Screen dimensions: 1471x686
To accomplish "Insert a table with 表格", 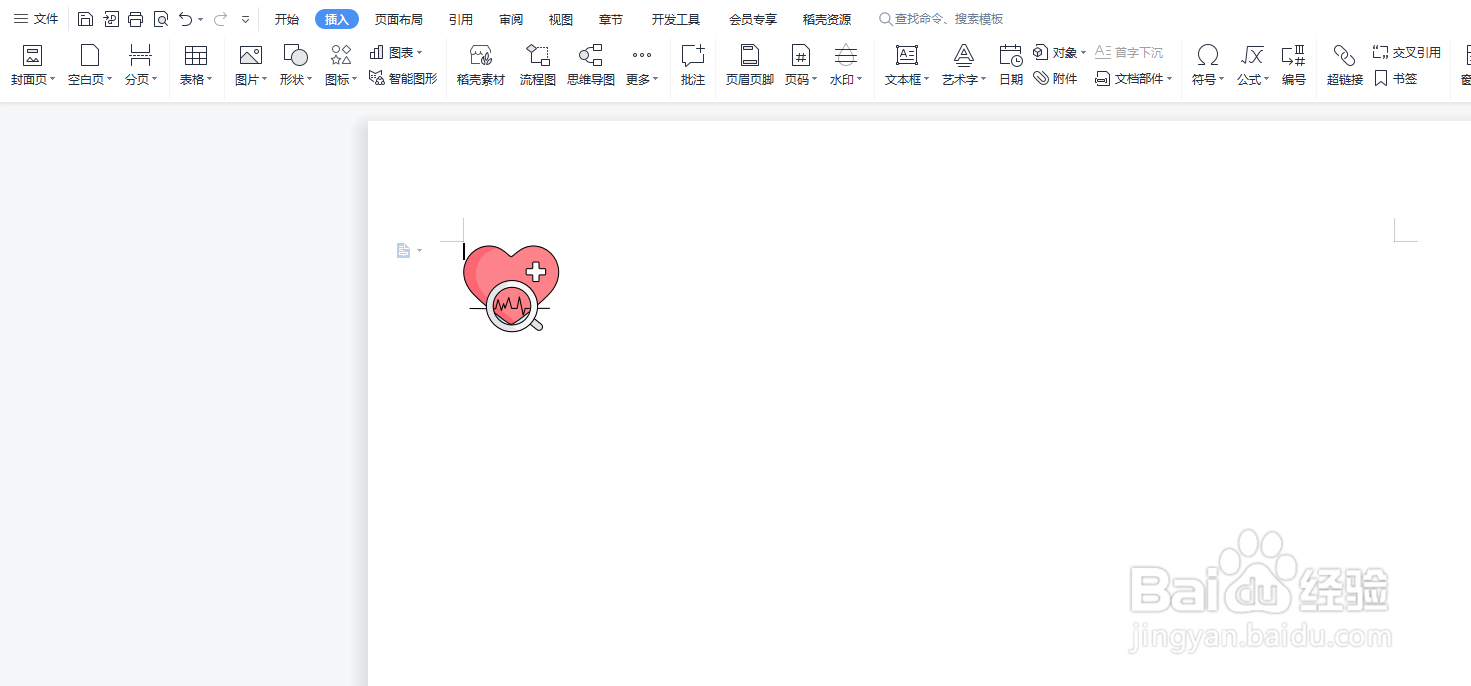I will [196, 66].
